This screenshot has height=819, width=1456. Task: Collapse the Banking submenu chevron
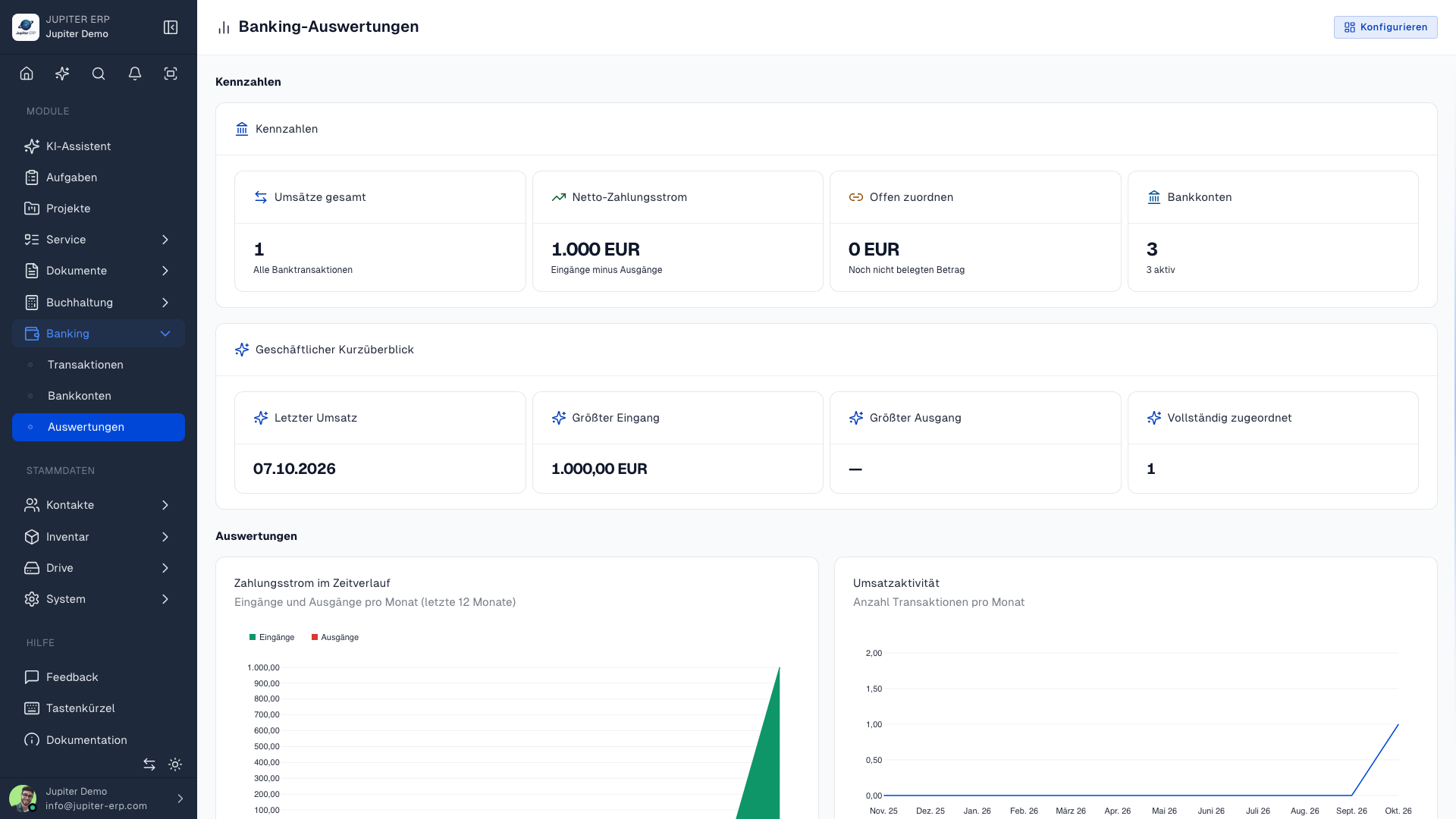point(165,334)
